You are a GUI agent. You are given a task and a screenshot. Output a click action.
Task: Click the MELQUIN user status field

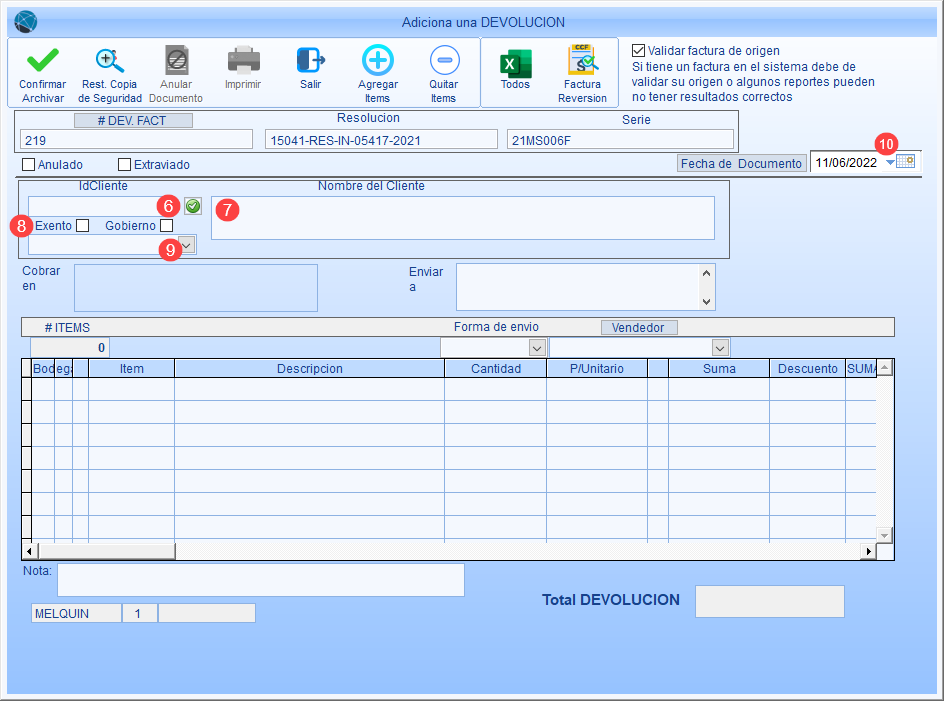76,614
